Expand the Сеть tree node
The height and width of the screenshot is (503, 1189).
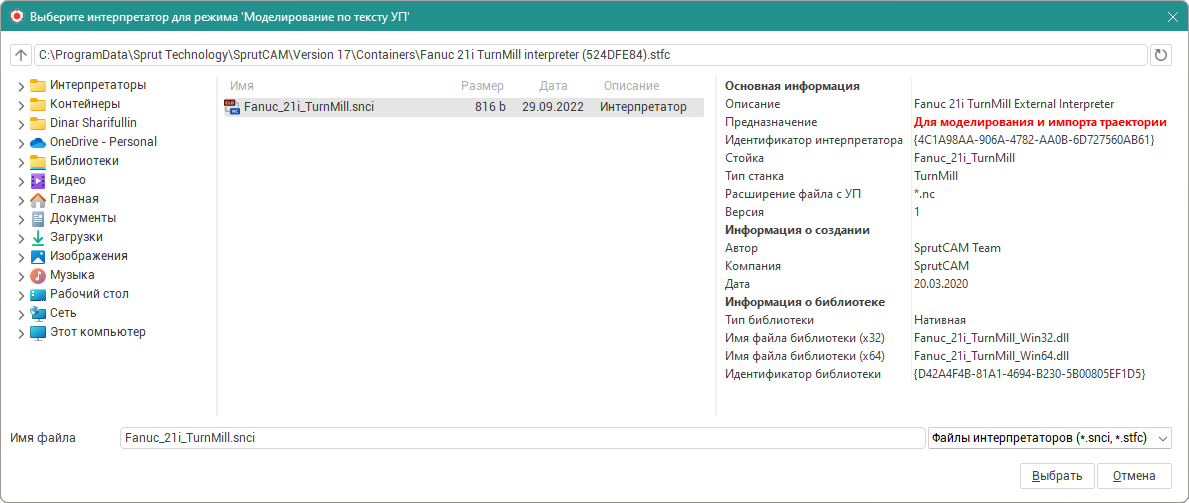tap(21, 313)
